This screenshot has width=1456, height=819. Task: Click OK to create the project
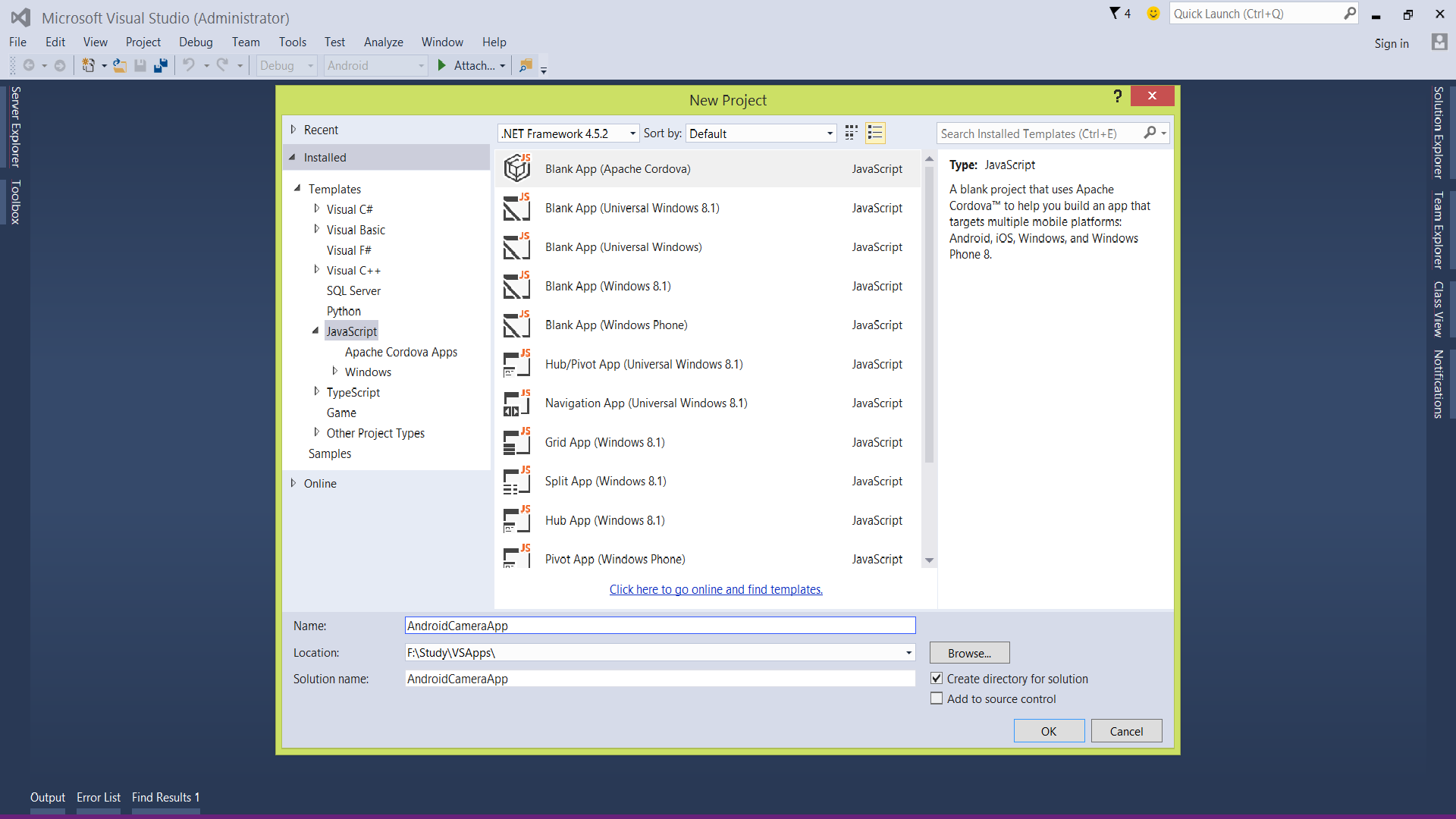pos(1049,731)
